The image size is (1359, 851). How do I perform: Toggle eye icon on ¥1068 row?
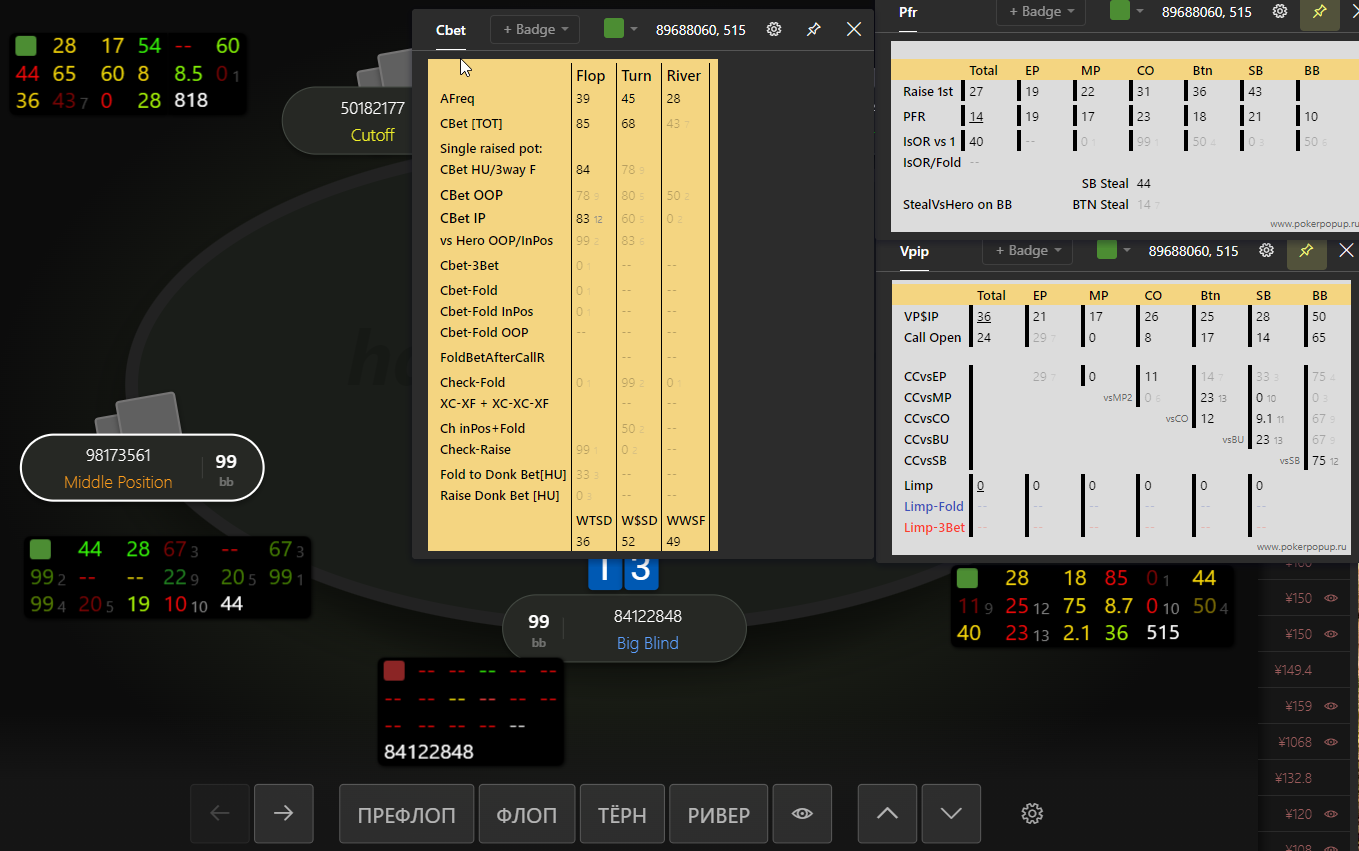[1330, 742]
